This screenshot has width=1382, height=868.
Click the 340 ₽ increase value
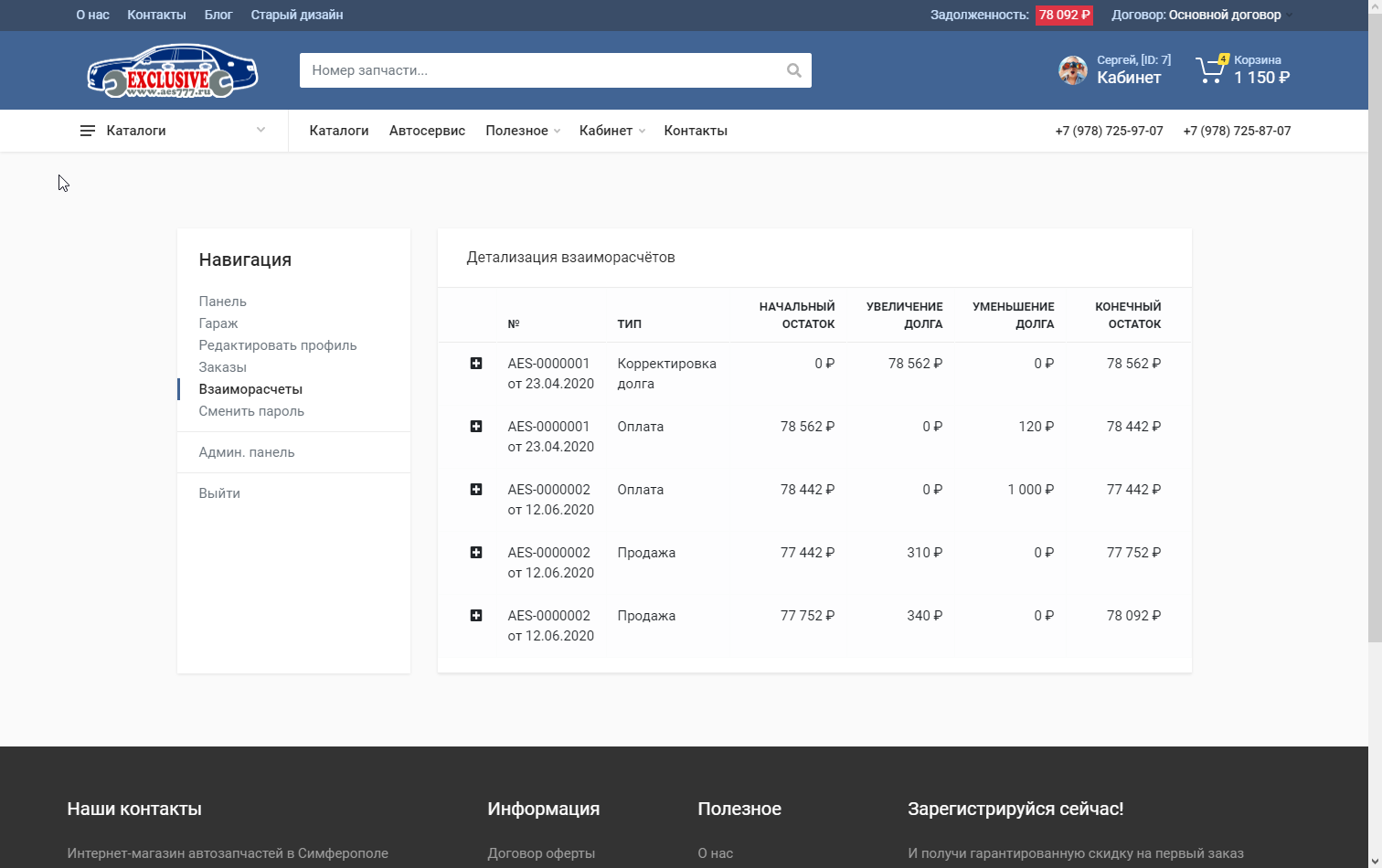pyautogui.click(x=924, y=616)
